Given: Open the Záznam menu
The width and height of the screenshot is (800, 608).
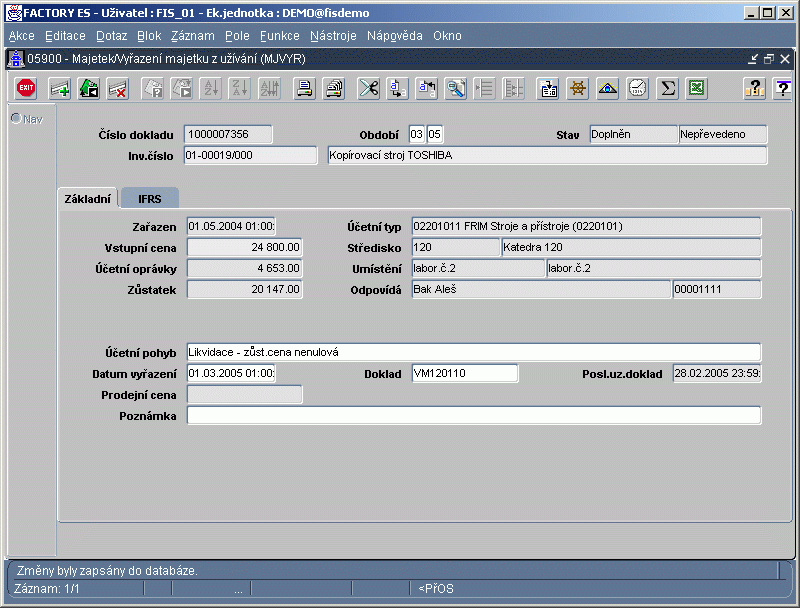Looking at the screenshot, I should click(192, 36).
